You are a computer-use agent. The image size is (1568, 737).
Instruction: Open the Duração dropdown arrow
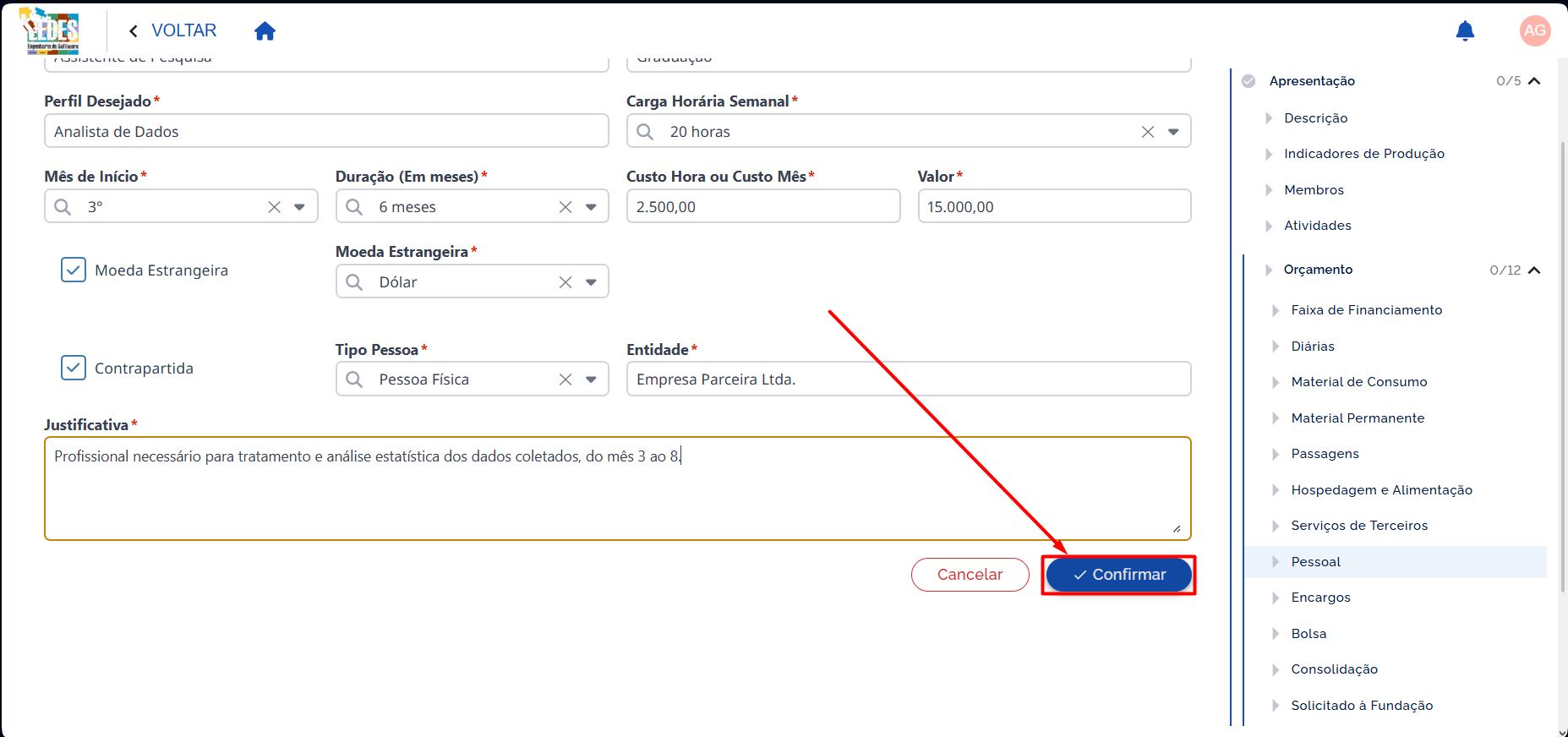[591, 207]
